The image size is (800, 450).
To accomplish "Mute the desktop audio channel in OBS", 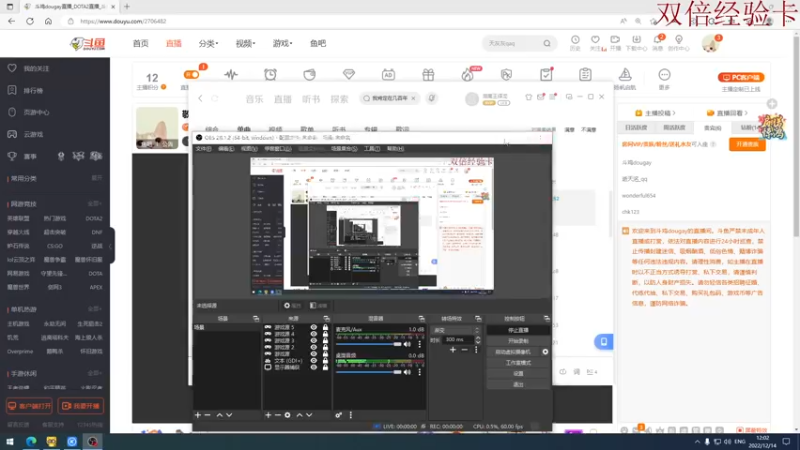I will click(407, 372).
